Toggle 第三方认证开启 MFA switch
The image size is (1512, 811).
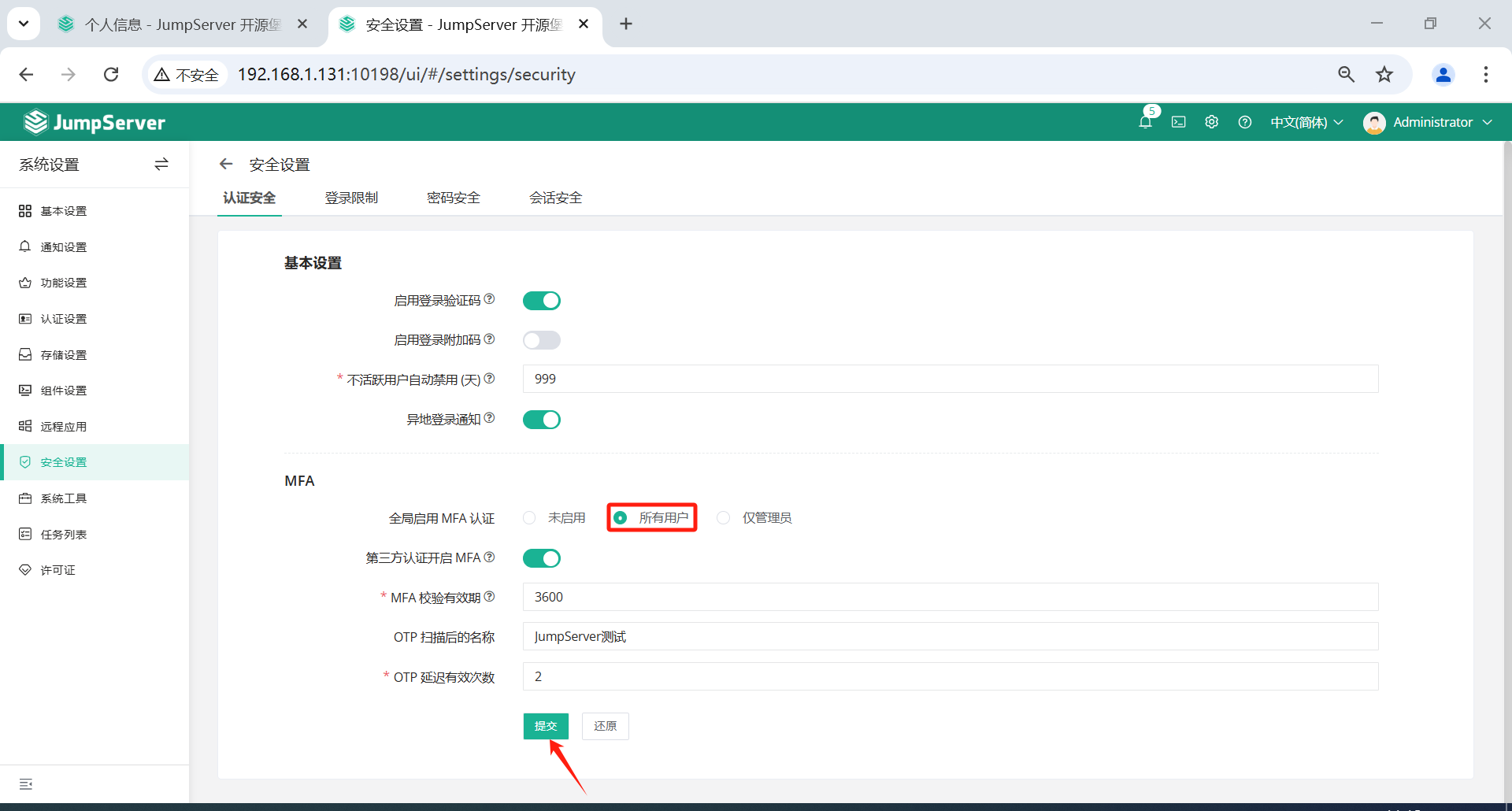coord(542,558)
